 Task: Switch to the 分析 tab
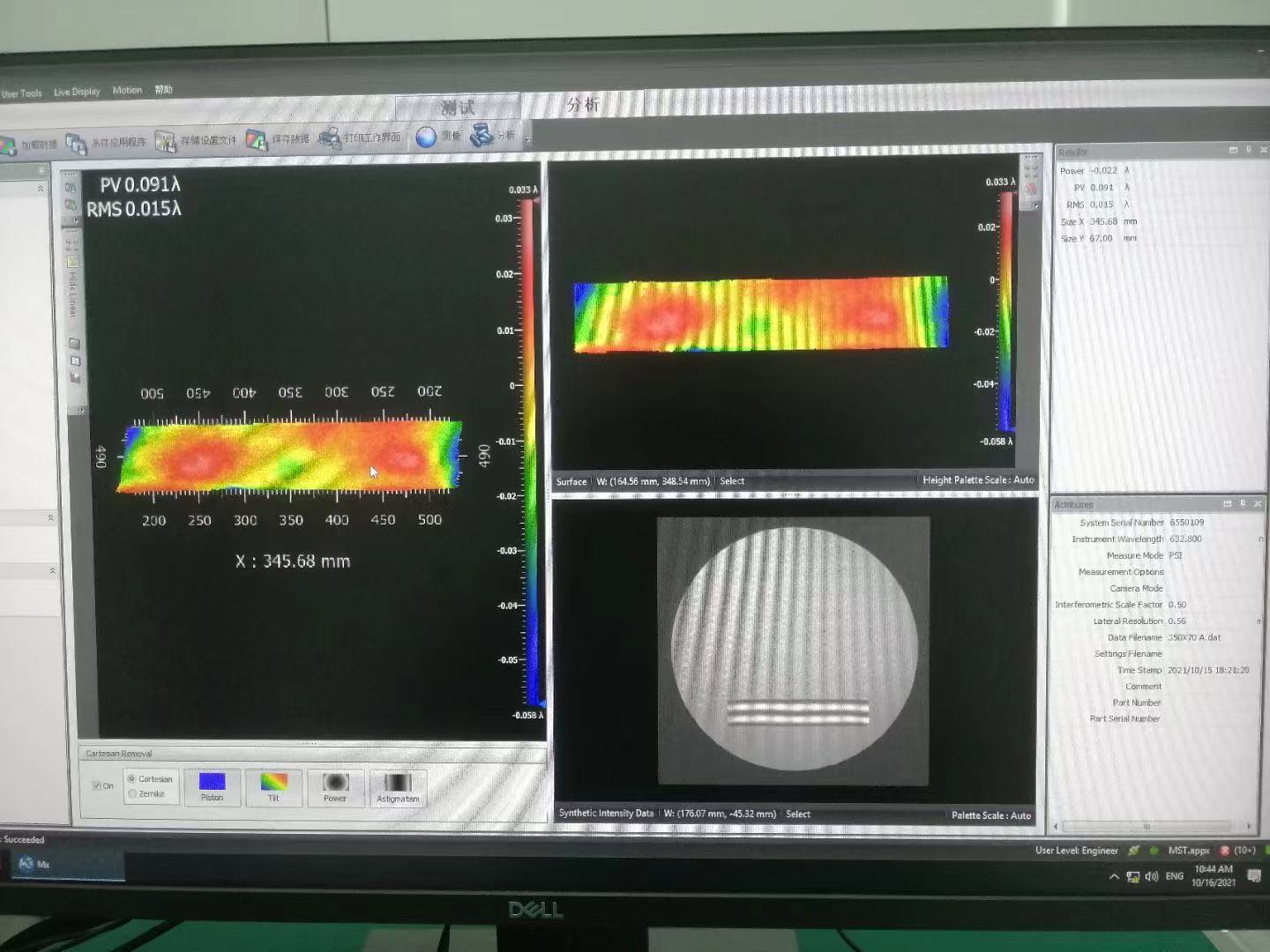tap(584, 105)
